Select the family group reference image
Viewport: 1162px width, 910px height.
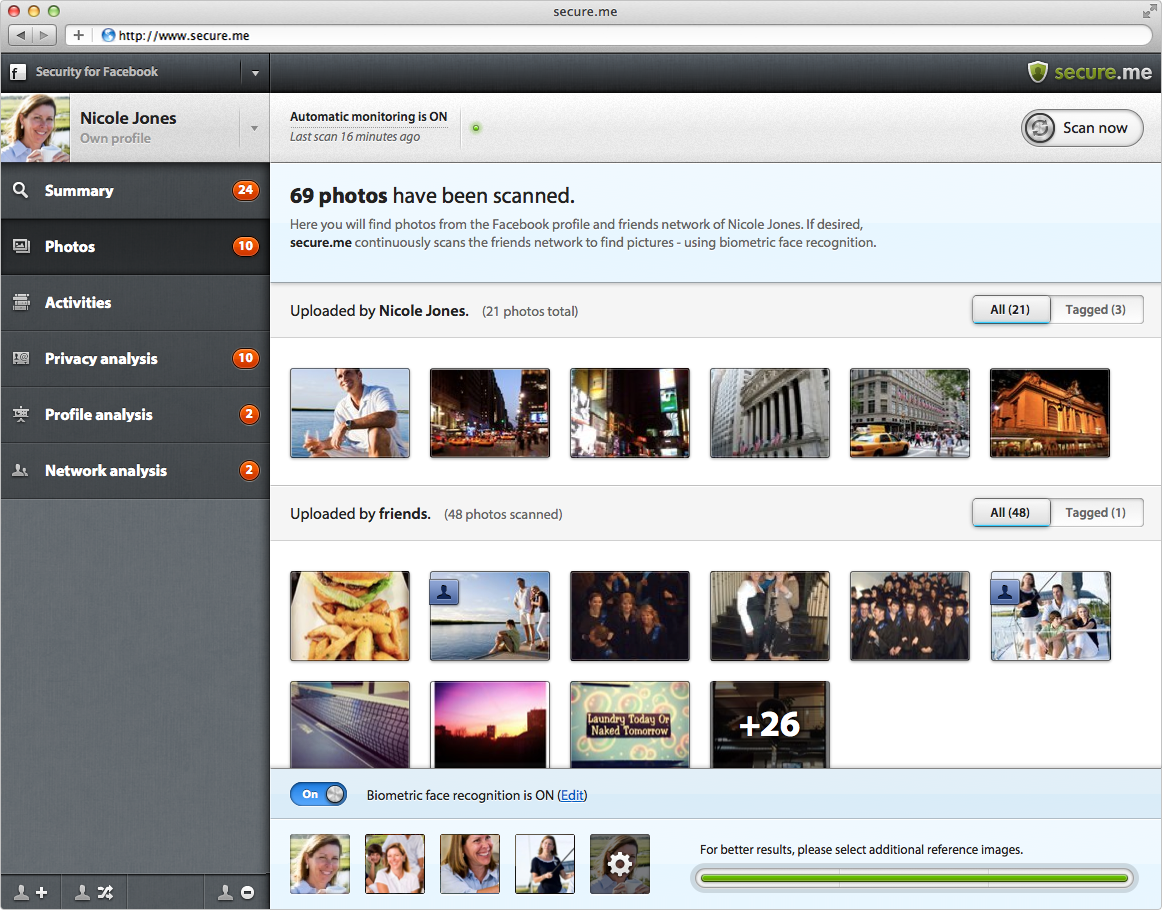(395, 864)
